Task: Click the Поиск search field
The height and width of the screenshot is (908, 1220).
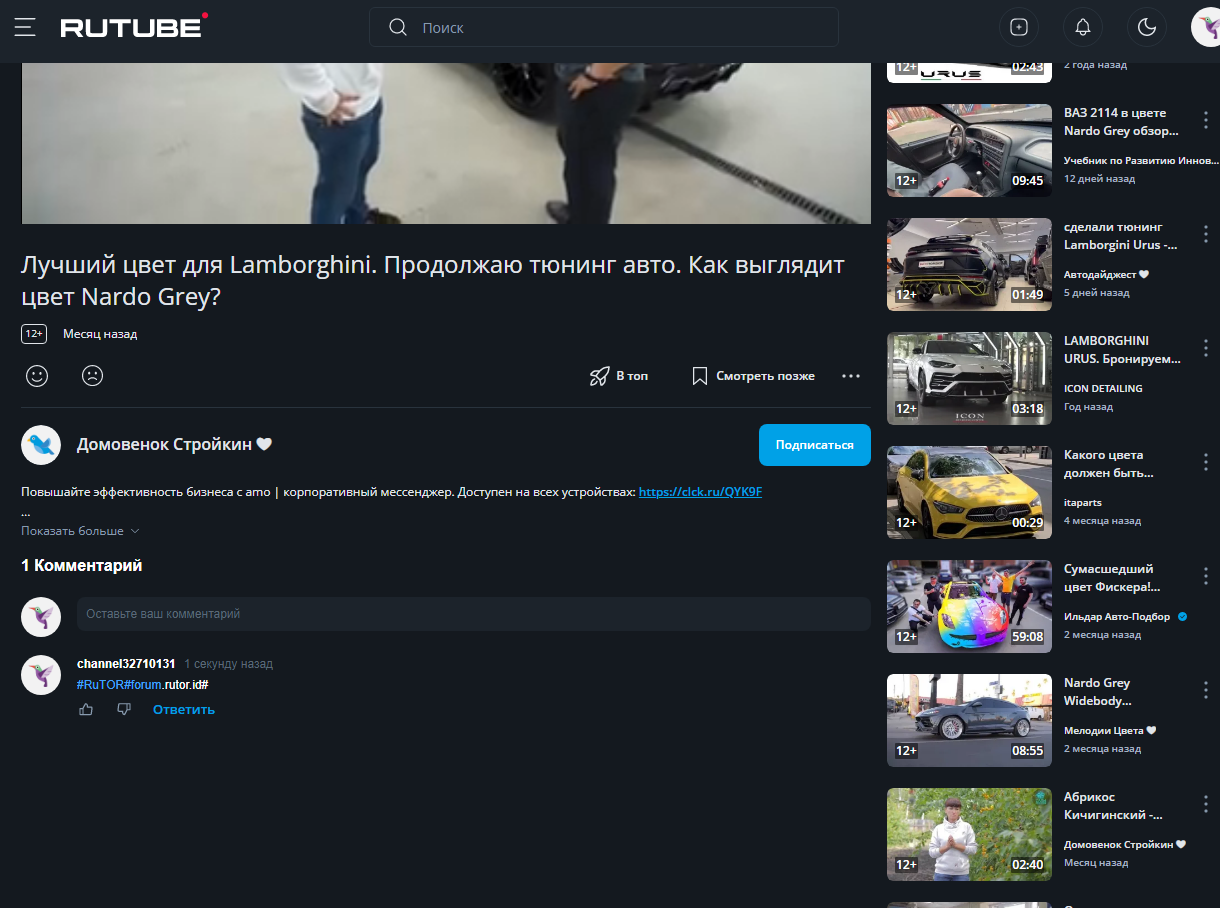Action: (x=603, y=28)
